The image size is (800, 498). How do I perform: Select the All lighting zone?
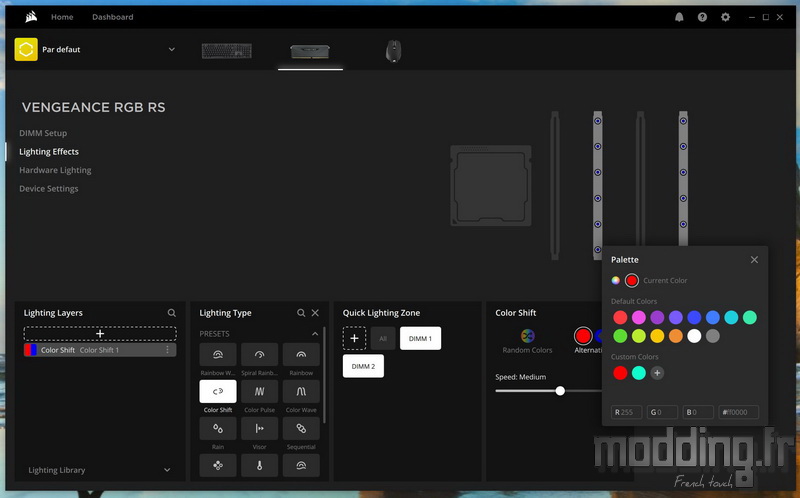pos(383,338)
